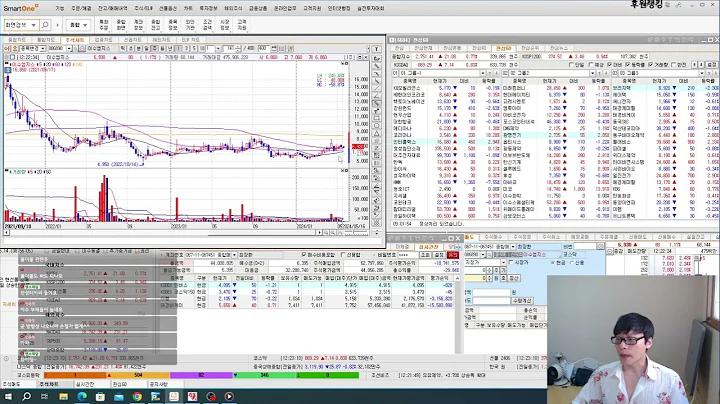Open the chart date calendar icon
Viewport: 720px width, 404px height.
[x=274, y=48]
